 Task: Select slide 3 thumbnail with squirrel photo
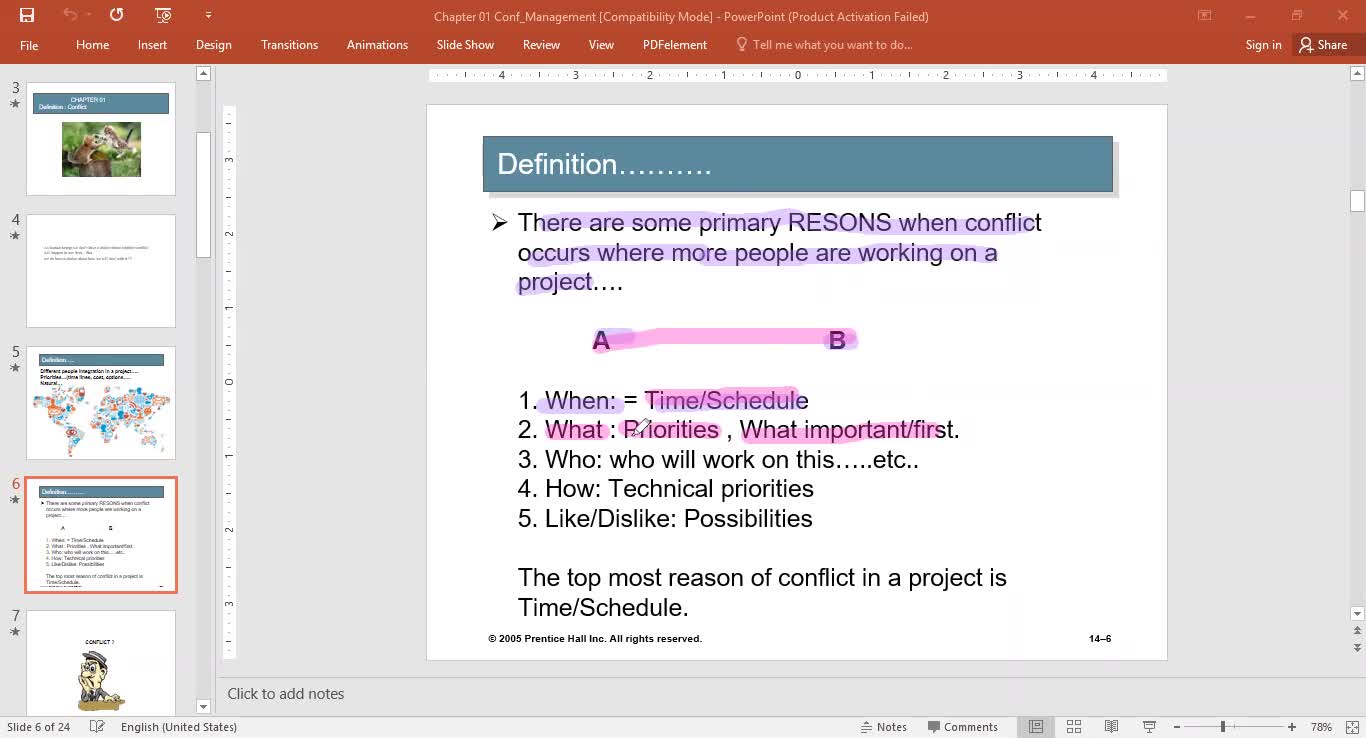101,139
